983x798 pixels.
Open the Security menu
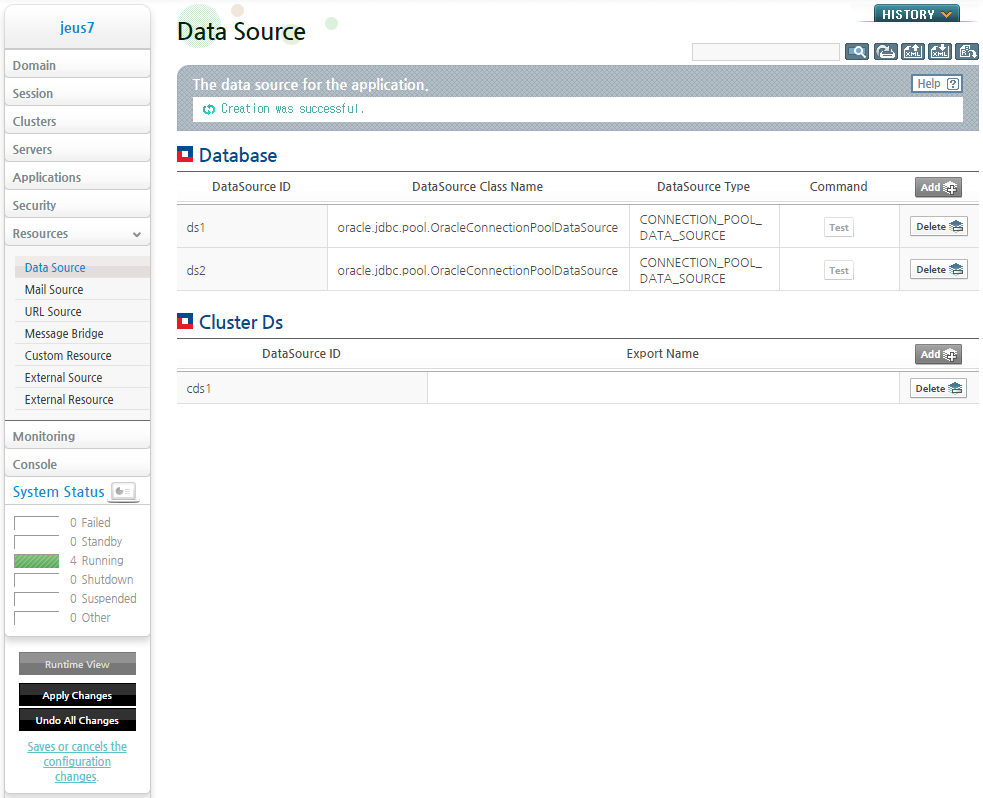point(77,205)
